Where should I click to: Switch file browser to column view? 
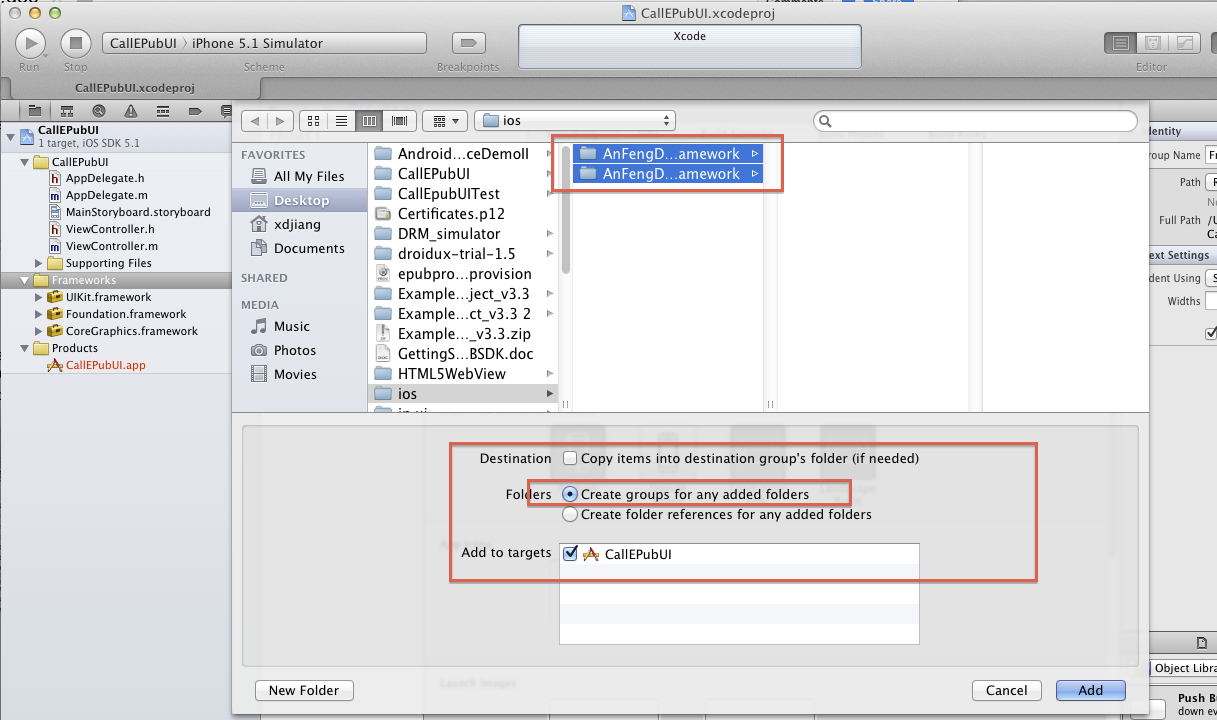pyautogui.click(x=370, y=120)
